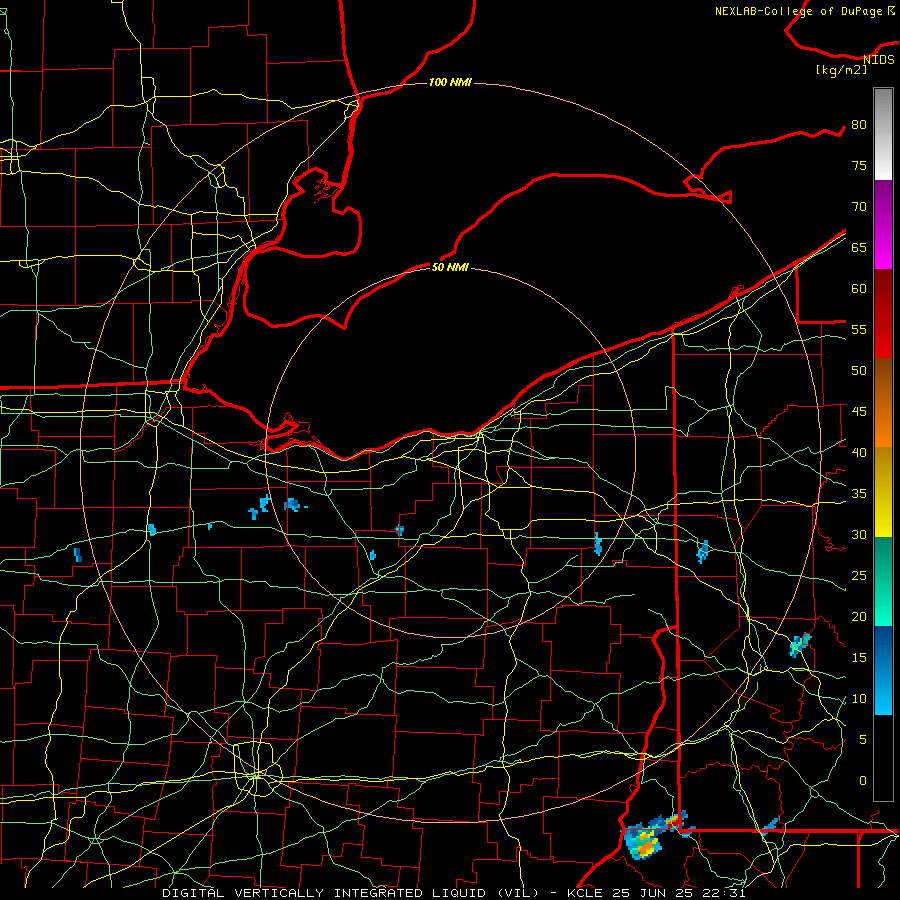Click the 40 value on the scale
This screenshot has width=900, height=900.
point(859,452)
